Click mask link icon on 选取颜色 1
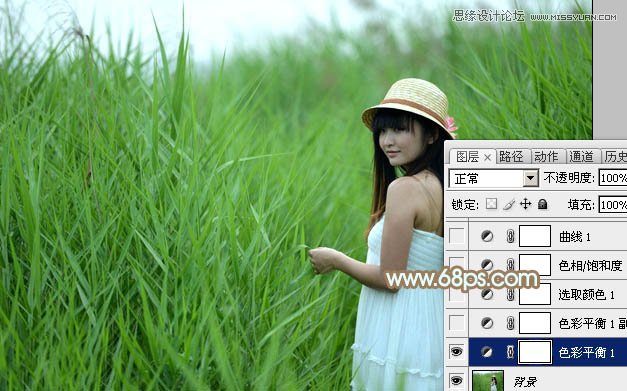Viewport: 627px width, 391px height. [x=510, y=294]
